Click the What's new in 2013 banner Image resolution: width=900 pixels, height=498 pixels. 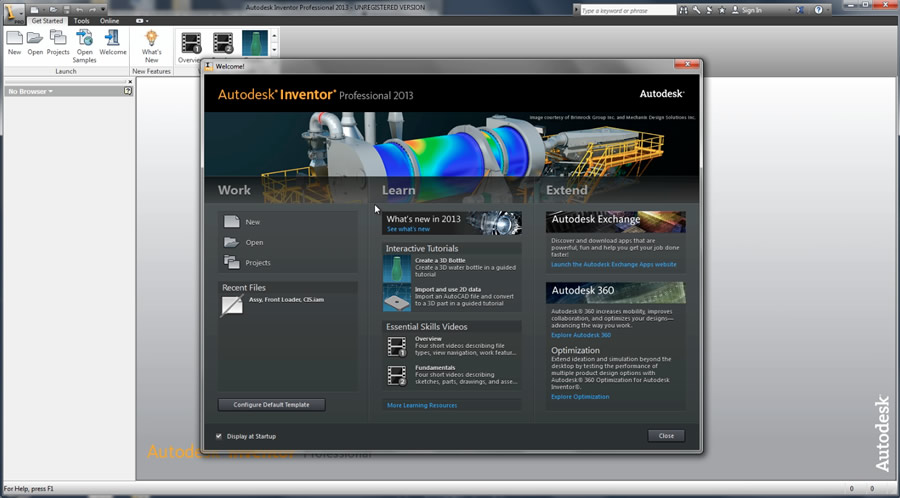click(452, 223)
